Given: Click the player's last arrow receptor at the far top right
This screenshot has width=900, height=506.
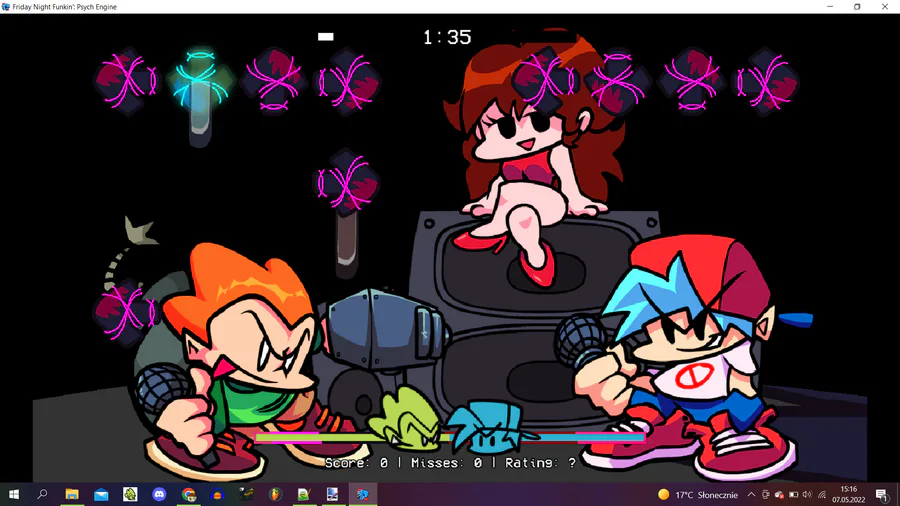Looking at the screenshot, I should 767,81.
